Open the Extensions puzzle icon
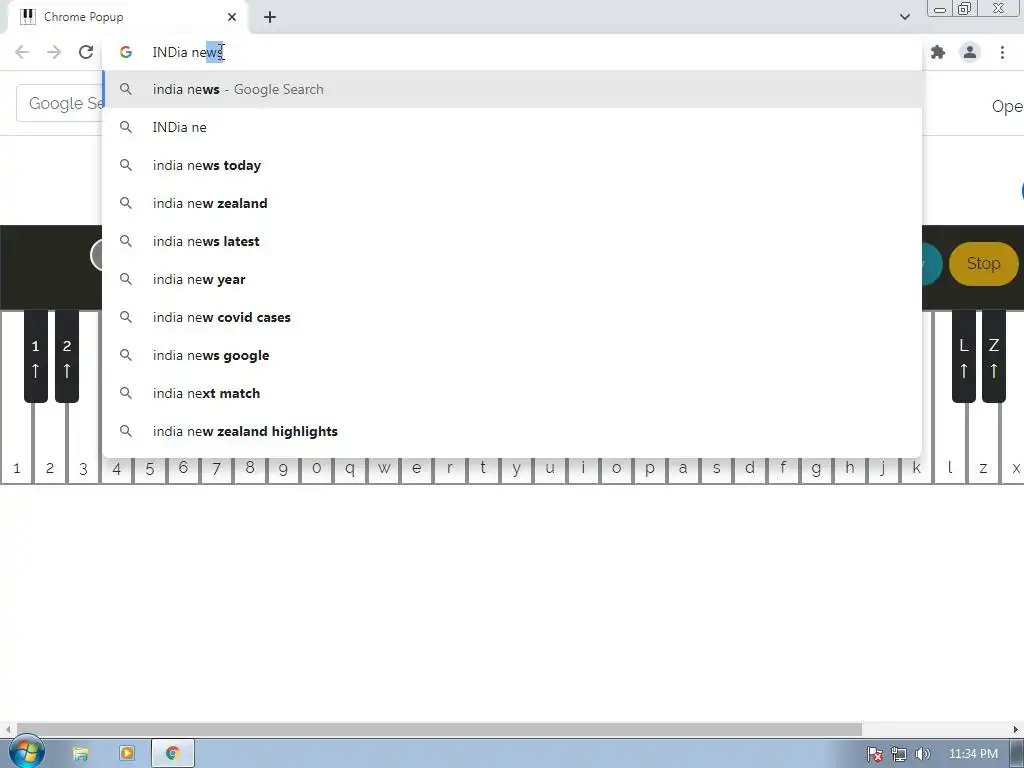This screenshot has height=768, width=1024. point(938,52)
